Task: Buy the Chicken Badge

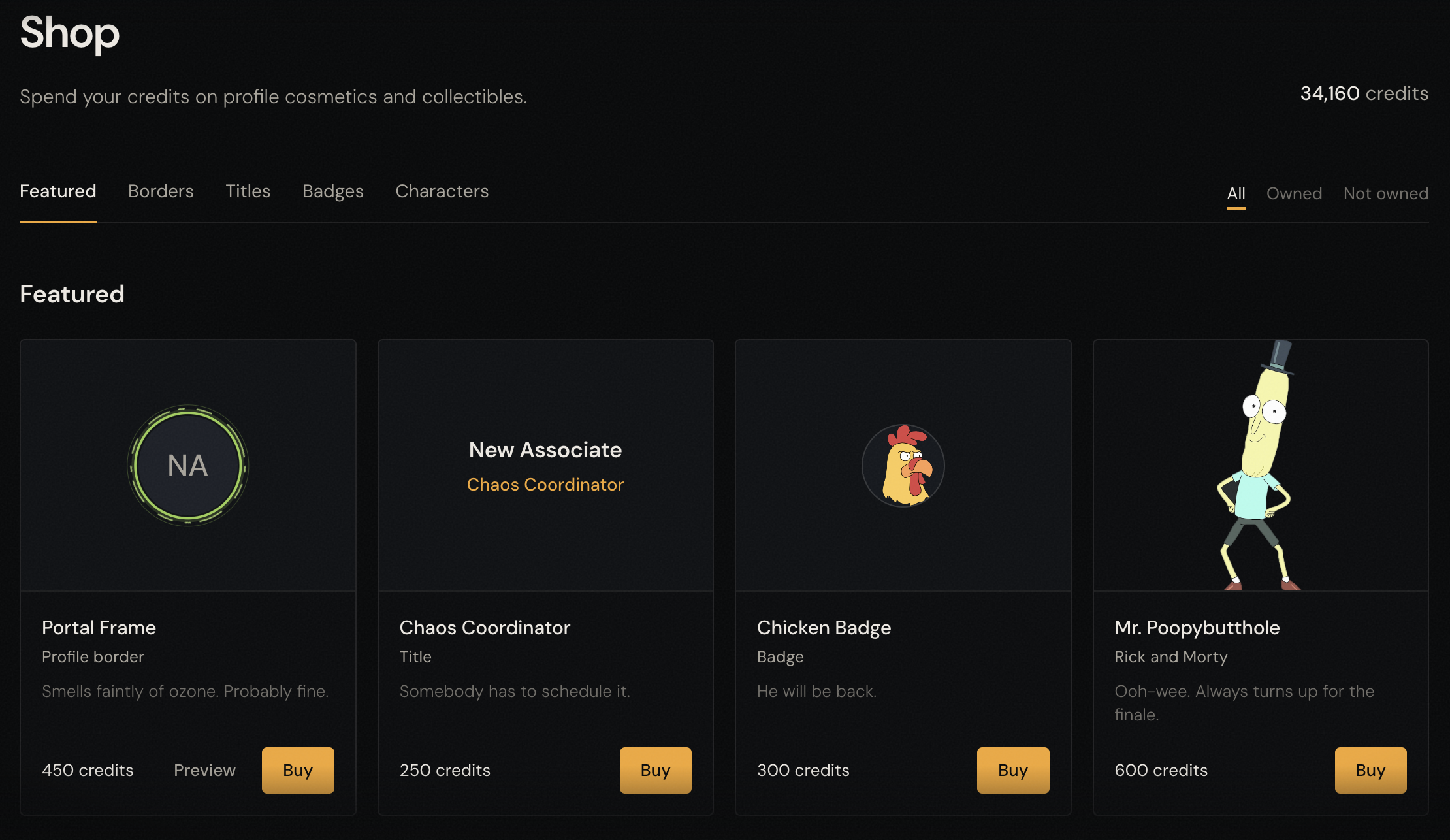Action: pos(1013,770)
